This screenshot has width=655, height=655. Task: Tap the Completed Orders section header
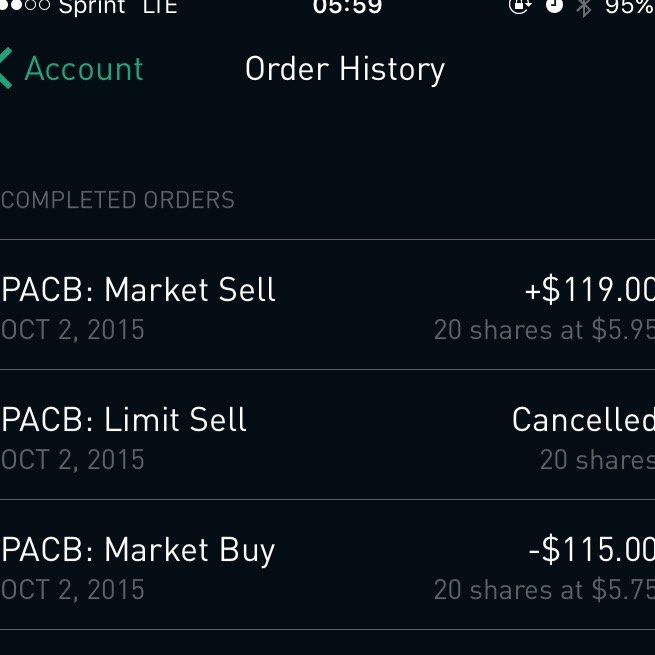click(x=118, y=200)
